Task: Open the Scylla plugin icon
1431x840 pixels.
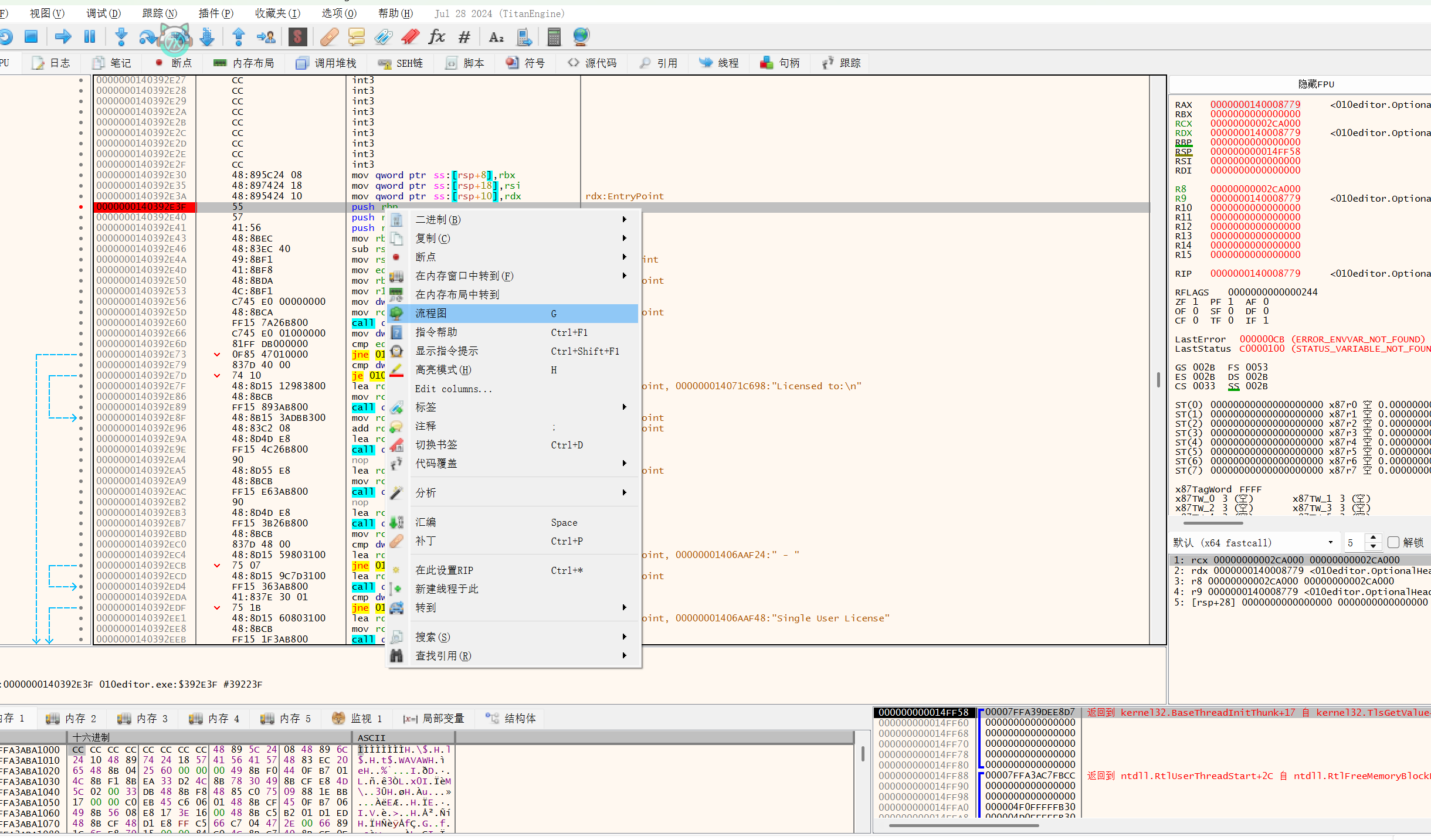Action: coord(297,37)
